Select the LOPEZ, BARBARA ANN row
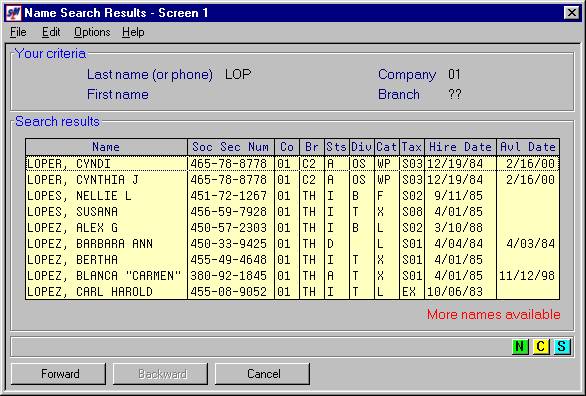This screenshot has height=396, width=586. coord(293,244)
